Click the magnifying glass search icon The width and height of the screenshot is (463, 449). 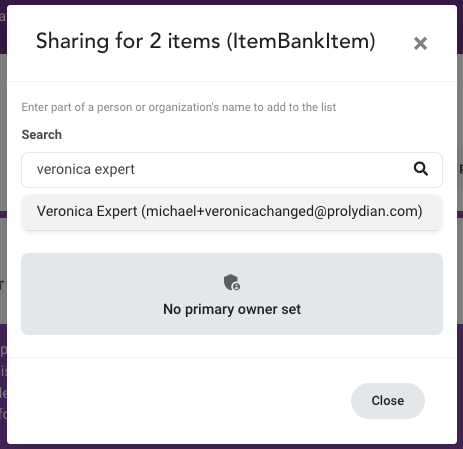tap(421, 169)
